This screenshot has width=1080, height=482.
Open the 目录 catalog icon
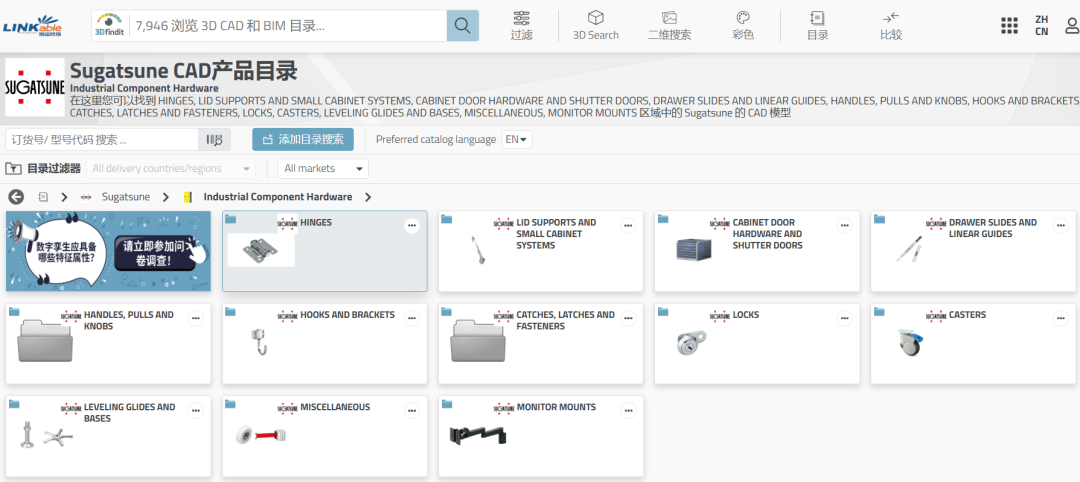pyautogui.click(x=817, y=25)
